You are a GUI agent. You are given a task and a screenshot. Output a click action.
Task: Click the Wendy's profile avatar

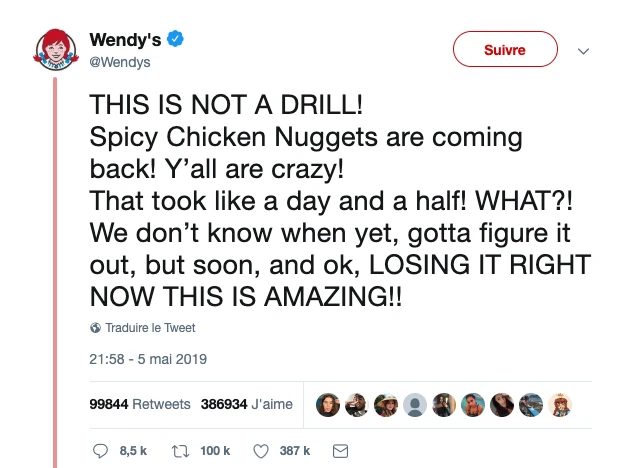(57, 50)
